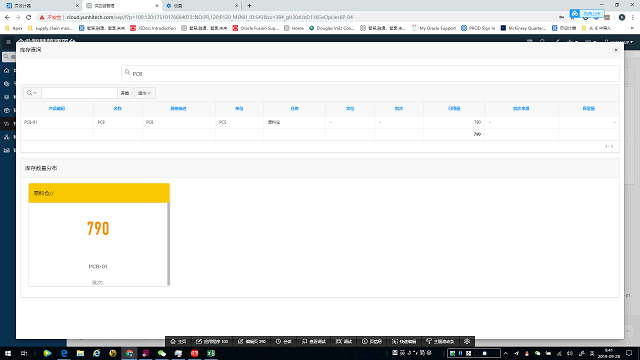Click the Home button in the developer toolbar
This screenshot has width=640, height=360.
pyautogui.click(x=178, y=341)
